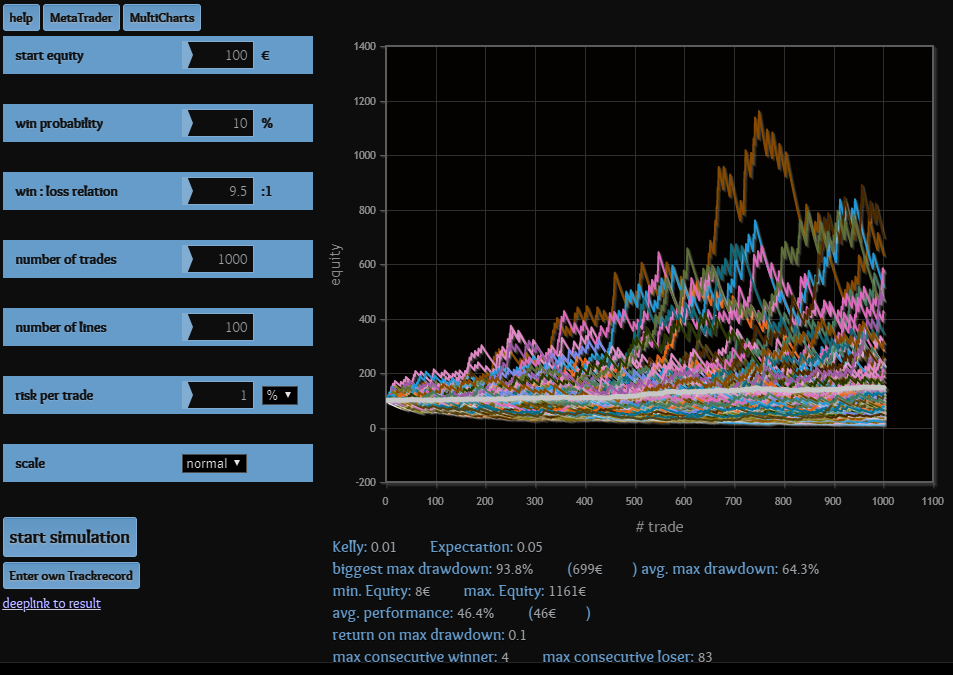Open Enter own Trackrecord

71,575
